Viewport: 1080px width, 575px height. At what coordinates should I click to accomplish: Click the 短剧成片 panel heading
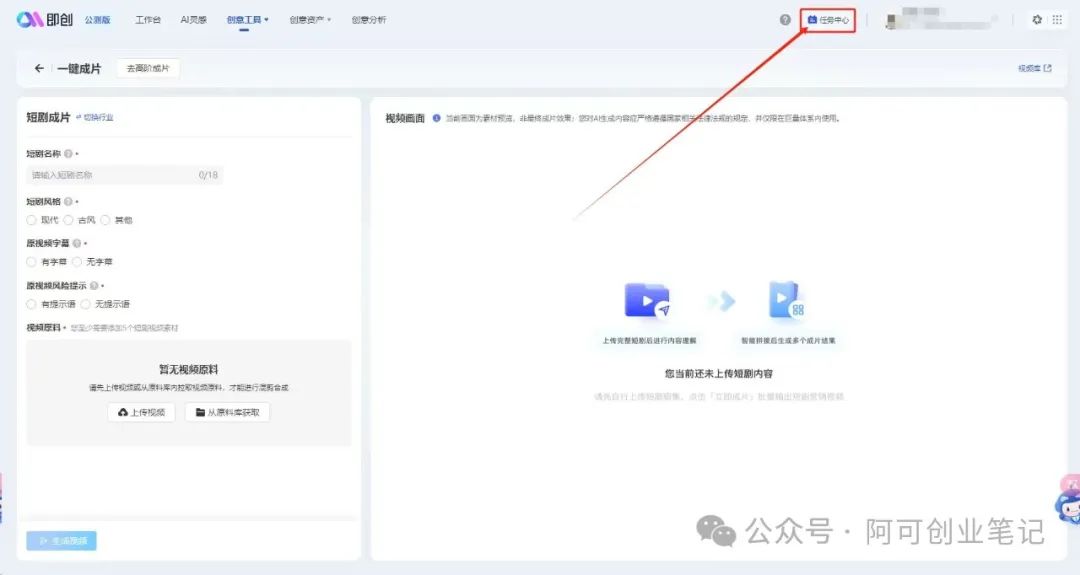tap(48, 118)
